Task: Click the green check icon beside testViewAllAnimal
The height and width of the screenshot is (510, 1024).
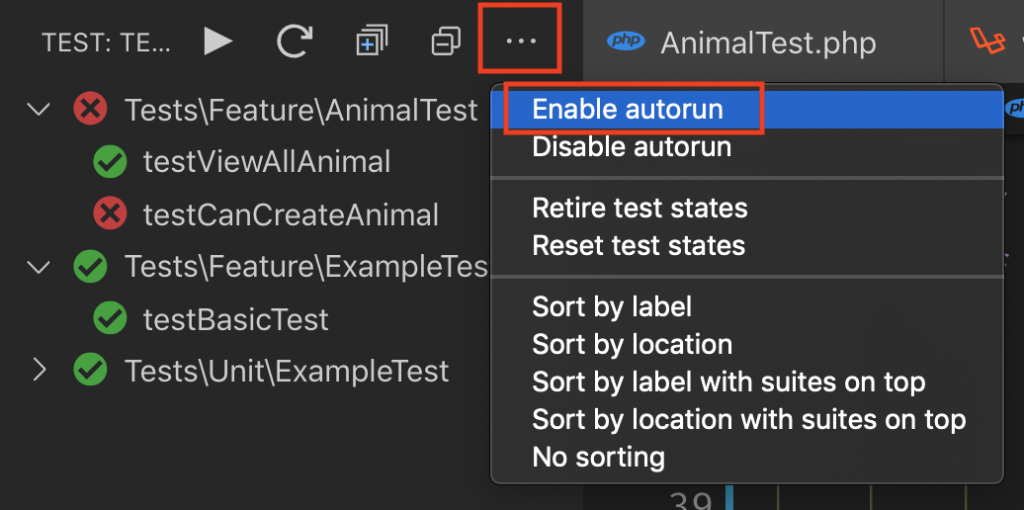Action: click(109, 162)
